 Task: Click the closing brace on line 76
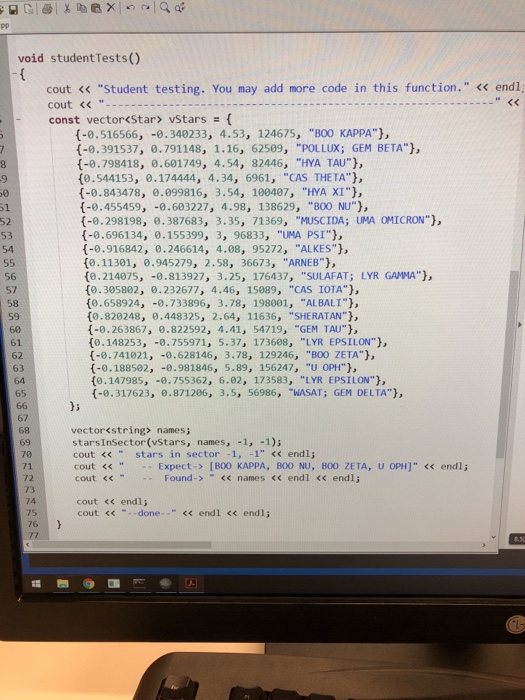coord(58,524)
